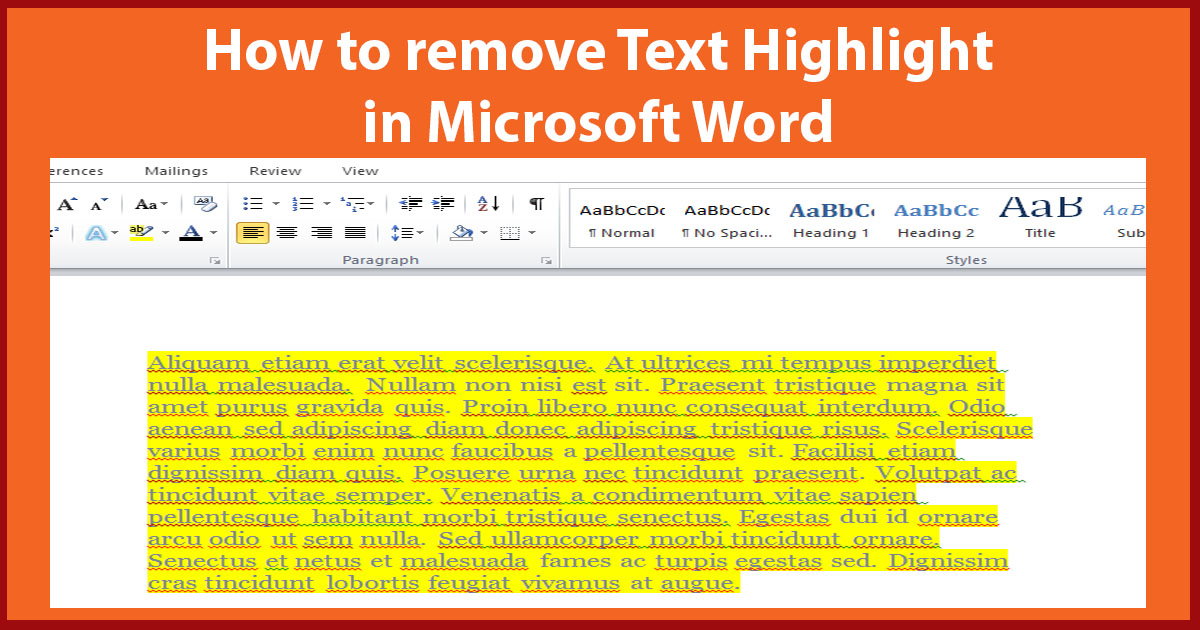Click the Grow Font icon
The image size is (1200, 630).
pos(66,202)
